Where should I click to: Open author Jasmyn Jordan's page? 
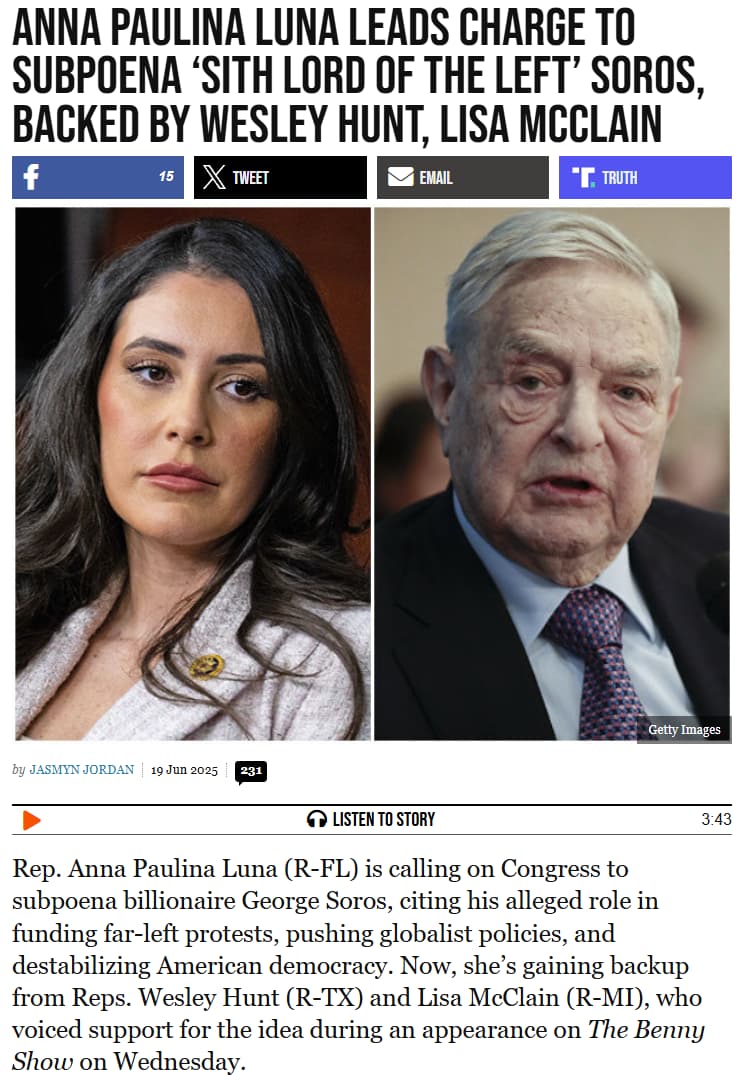[x=82, y=770]
